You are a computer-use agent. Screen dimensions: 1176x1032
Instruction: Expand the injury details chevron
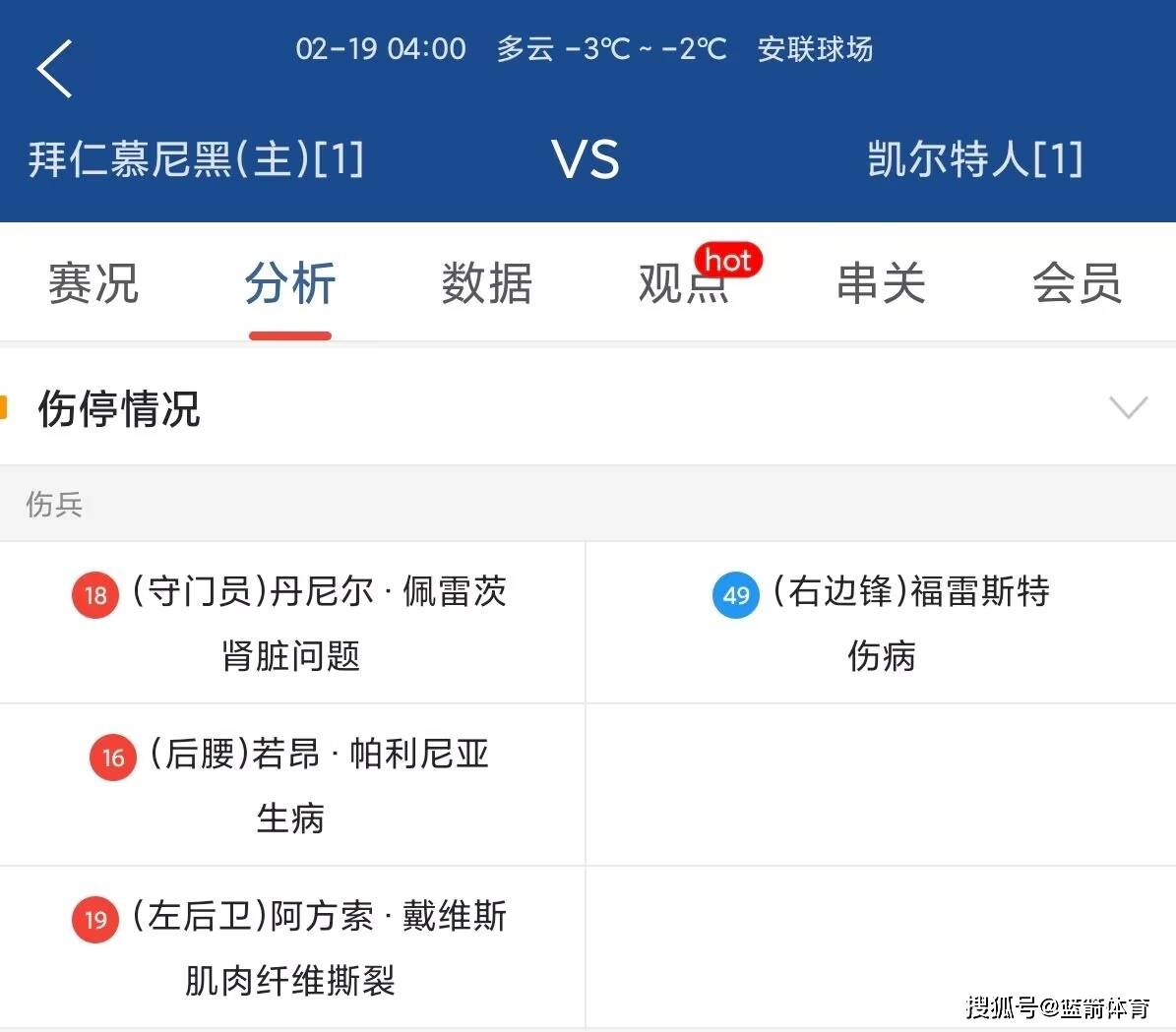1128,406
